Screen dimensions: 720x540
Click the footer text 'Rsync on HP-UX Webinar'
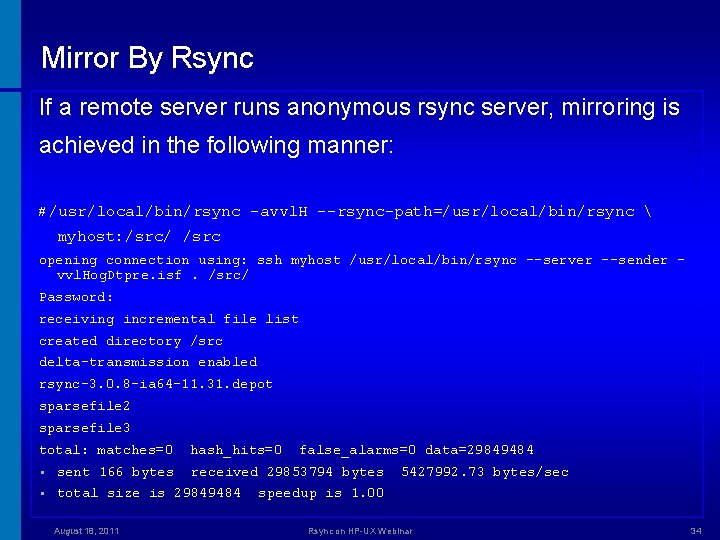click(x=360, y=531)
